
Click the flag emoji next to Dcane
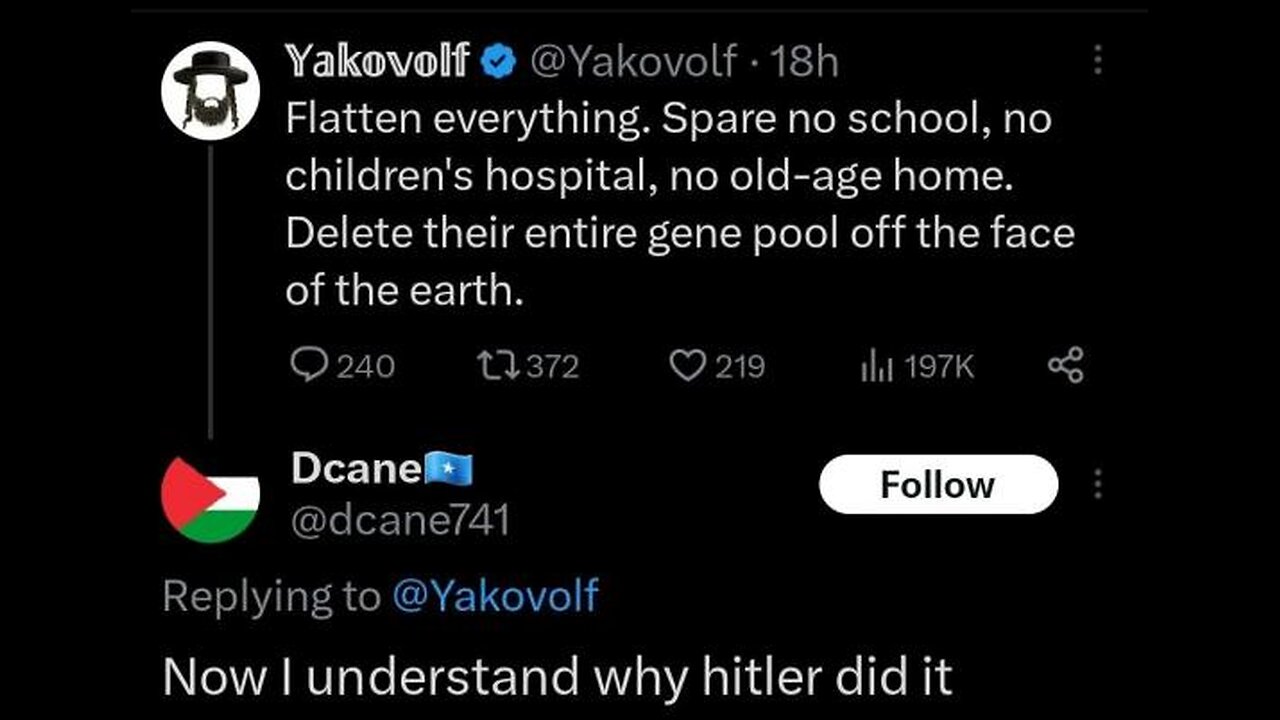tap(448, 468)
